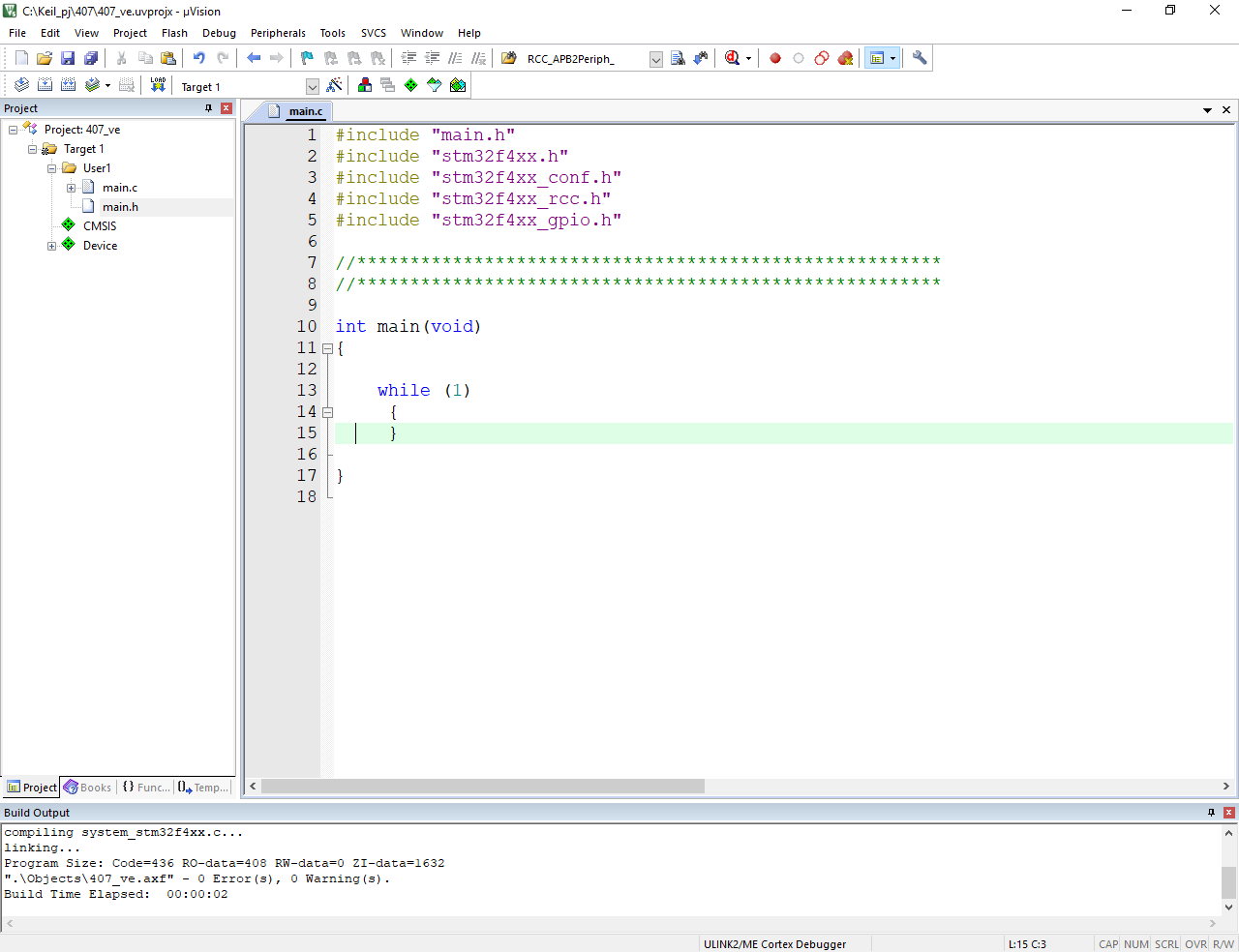The image size is (1239, 952).
Task: Click the Batch Build icon
Action: click(92, 85)
